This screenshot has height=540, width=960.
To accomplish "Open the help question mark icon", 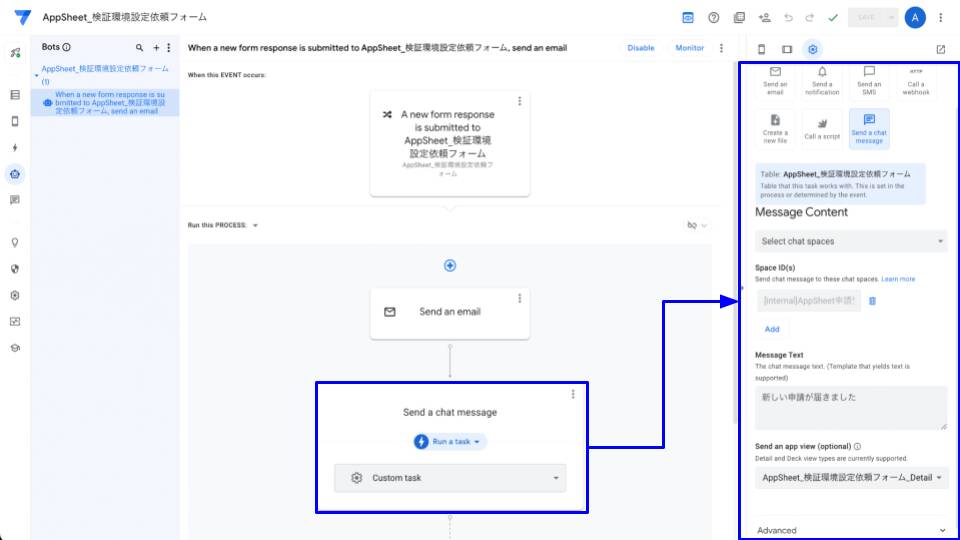I will tap(713, 18).
